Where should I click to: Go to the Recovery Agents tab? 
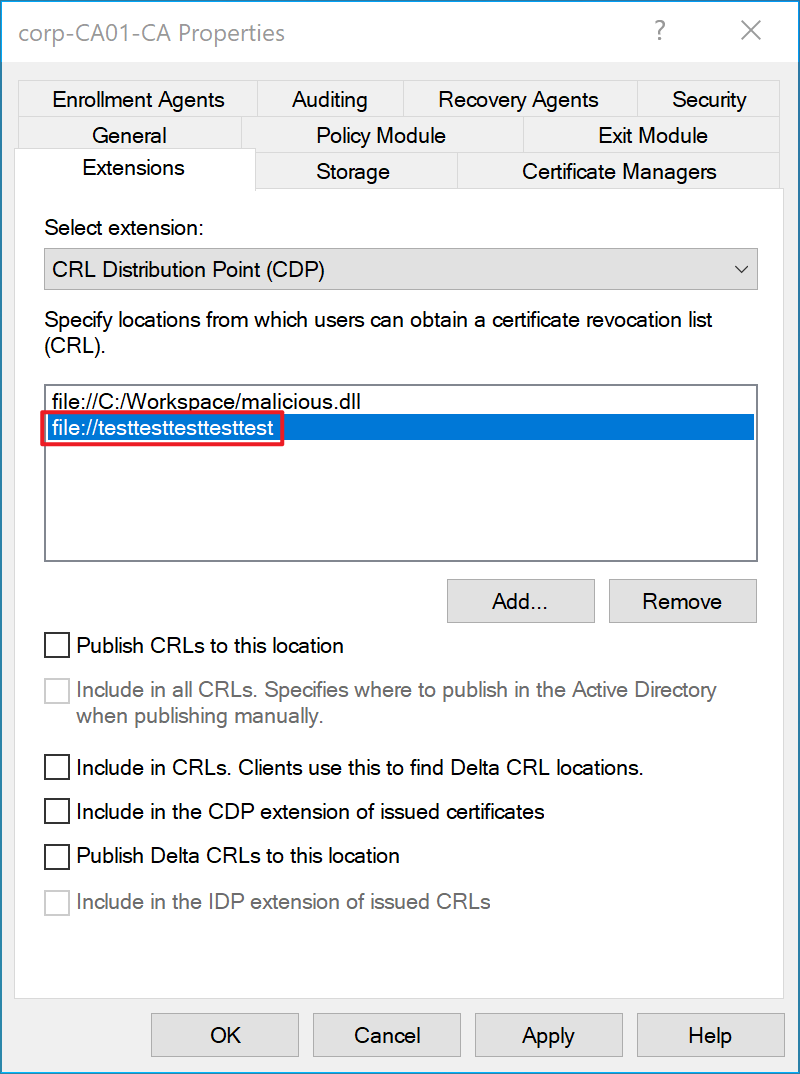[x=519, y=99]
